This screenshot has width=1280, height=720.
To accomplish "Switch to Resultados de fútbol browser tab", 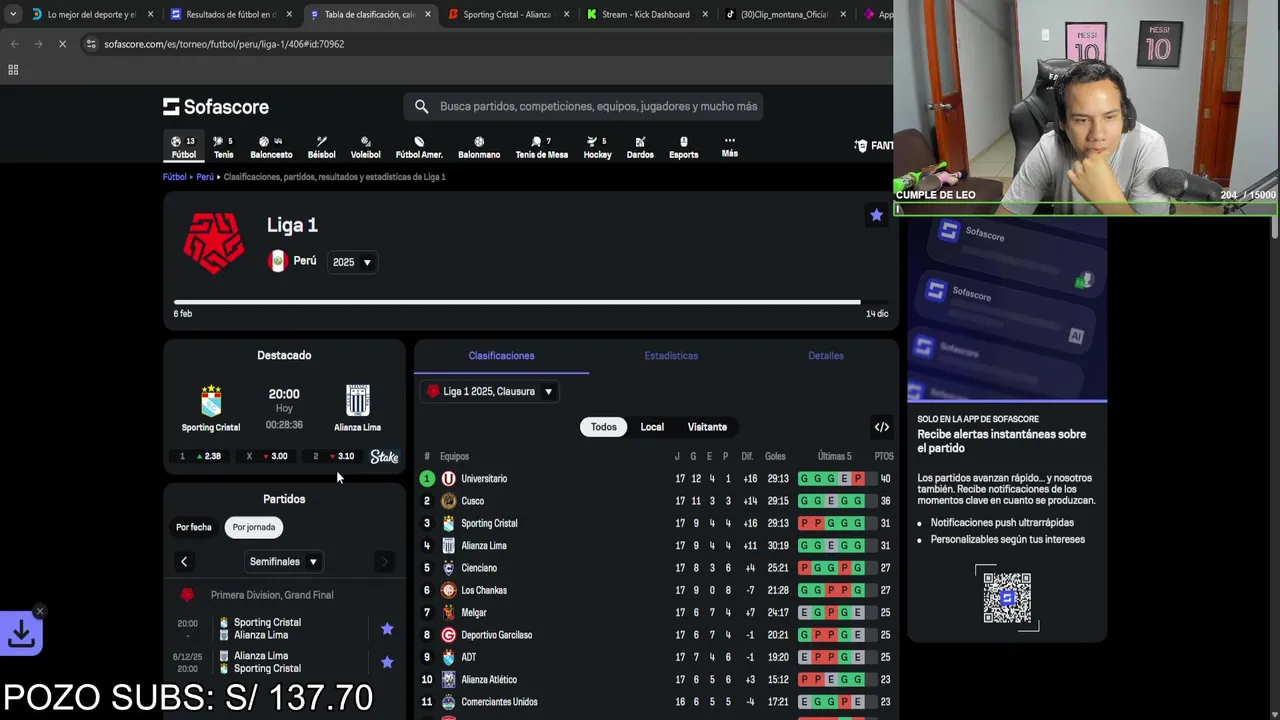I will (x=230, y=15).
